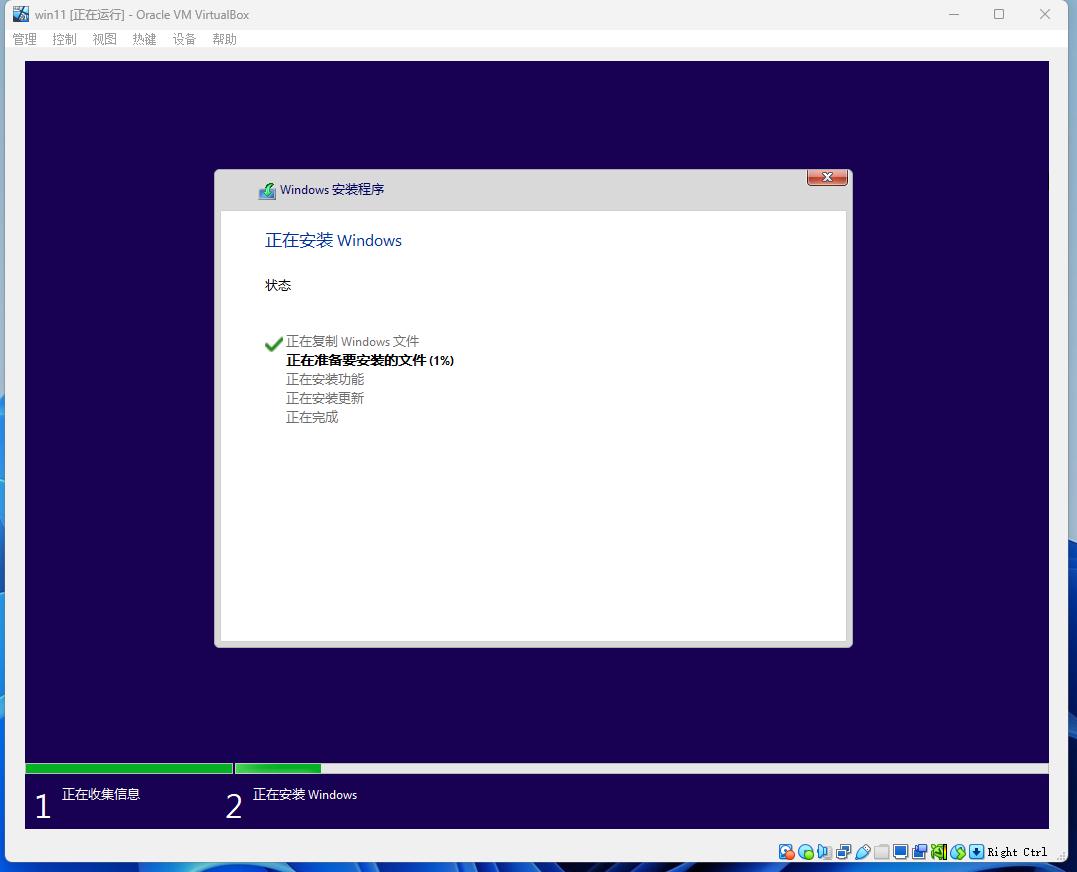Open the 设备 menu

(x=184, y=39)
